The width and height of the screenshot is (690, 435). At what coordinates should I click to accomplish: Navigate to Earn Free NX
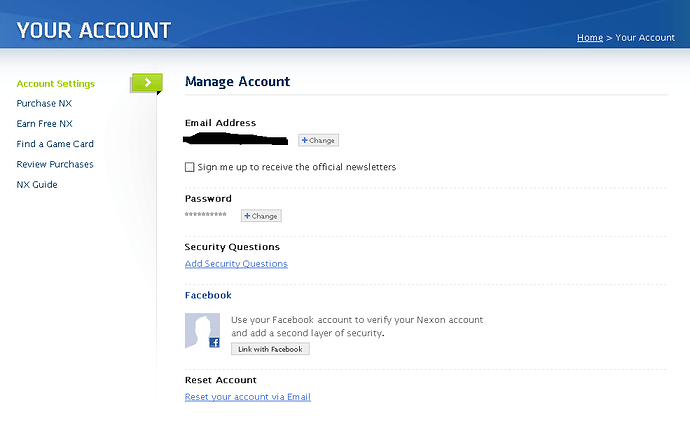tap(45, 124)
